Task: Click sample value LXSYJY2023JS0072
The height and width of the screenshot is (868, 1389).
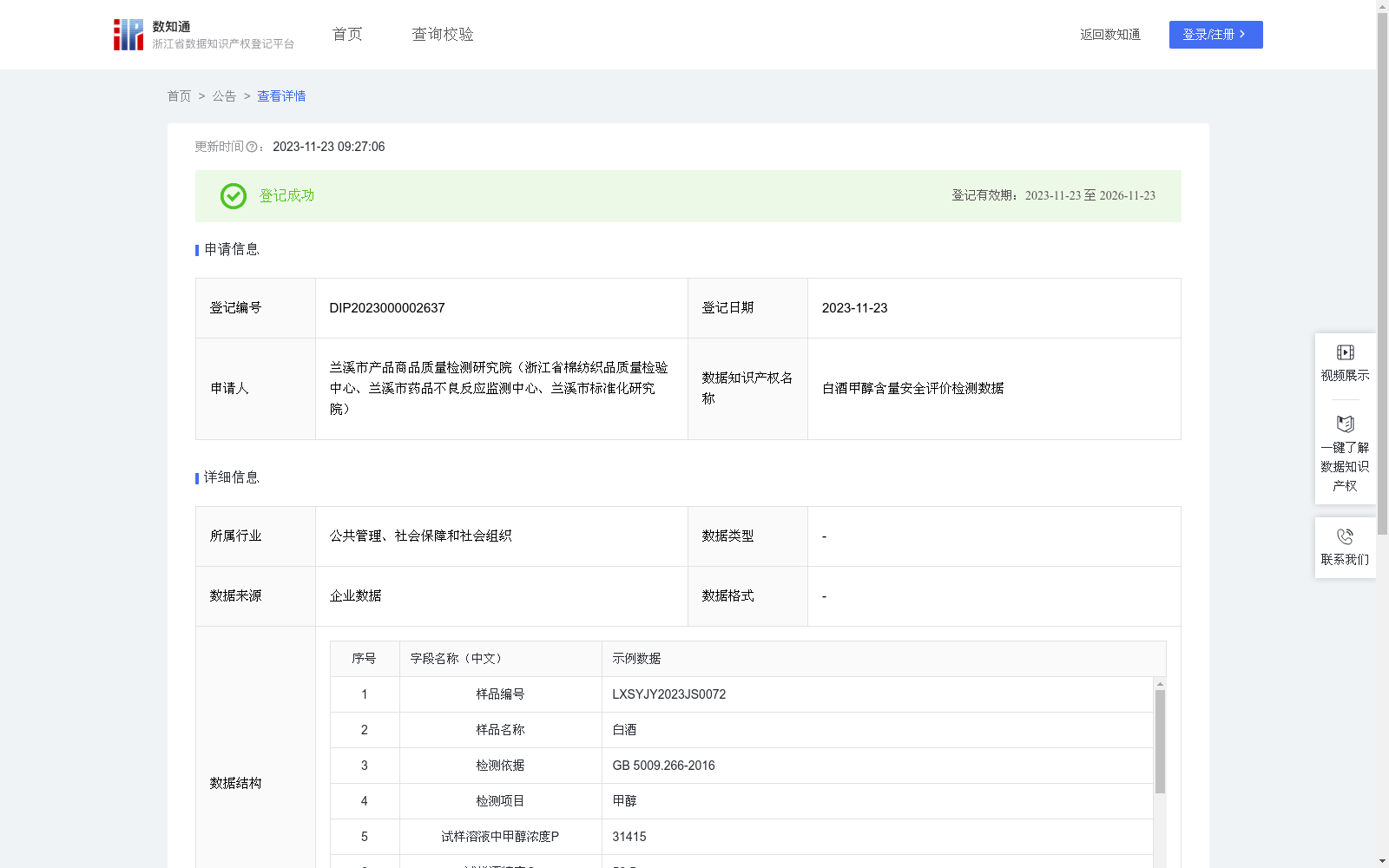Action: [669, 694]
